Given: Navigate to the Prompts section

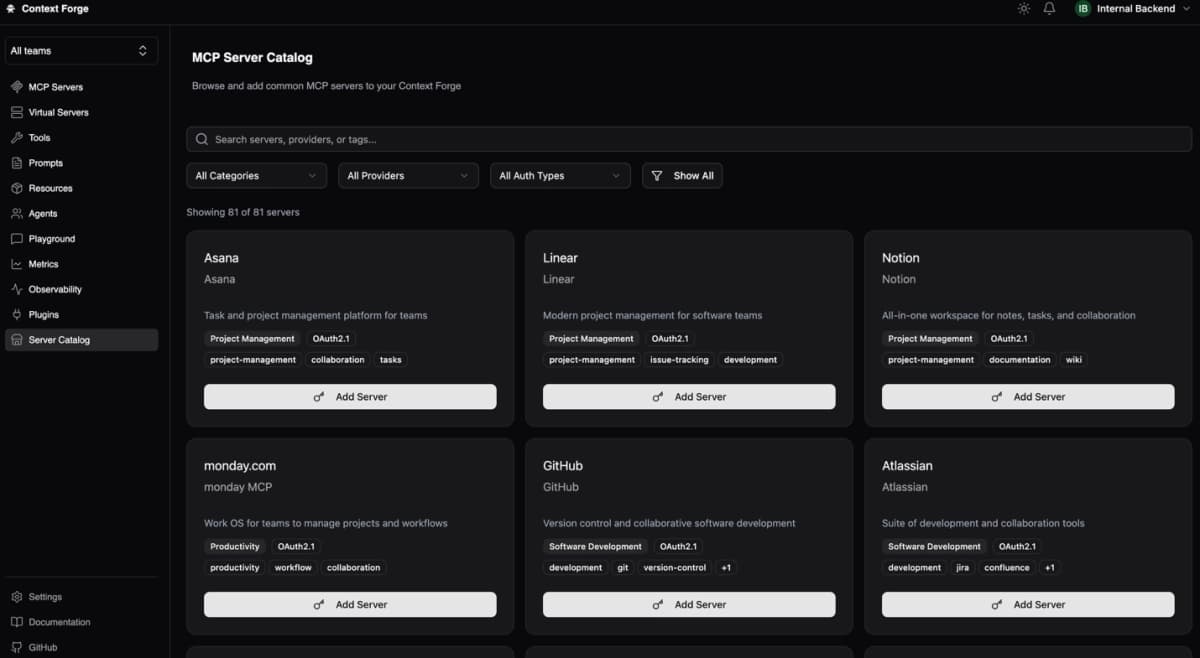Looking at the screenshot, I should [46, 162].
